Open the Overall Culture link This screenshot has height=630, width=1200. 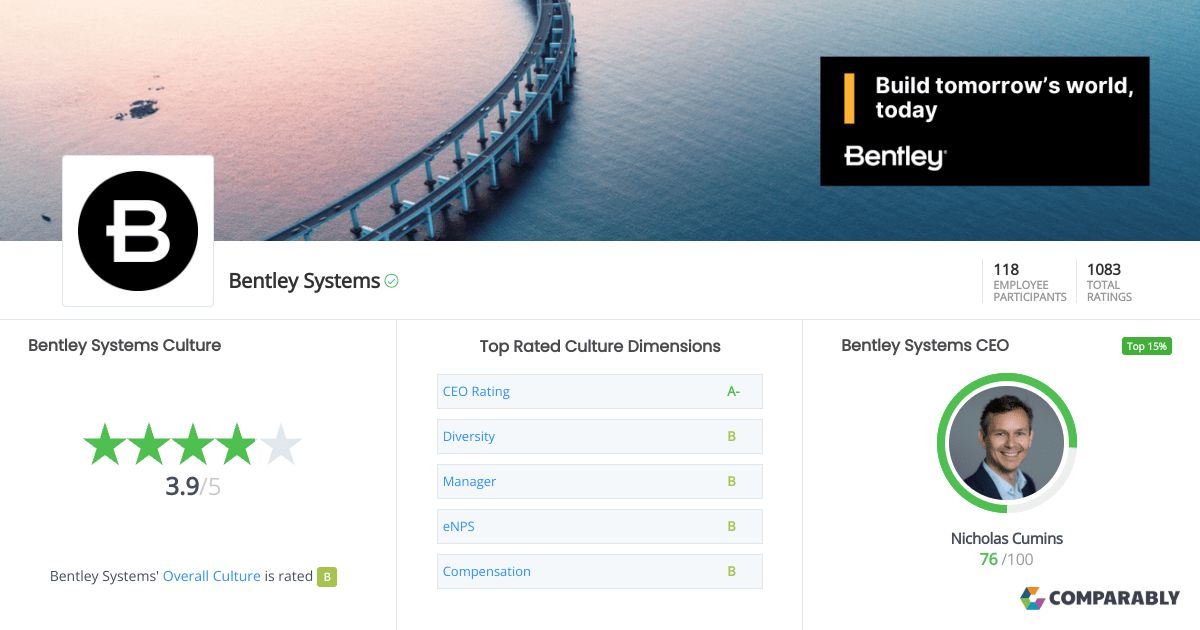(211, 576)
